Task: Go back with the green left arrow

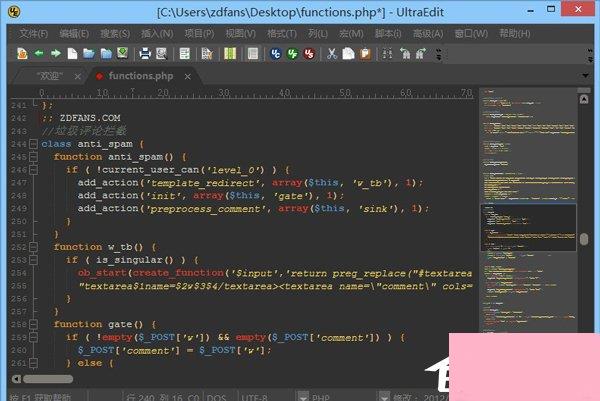Action: tap(39, 54)
